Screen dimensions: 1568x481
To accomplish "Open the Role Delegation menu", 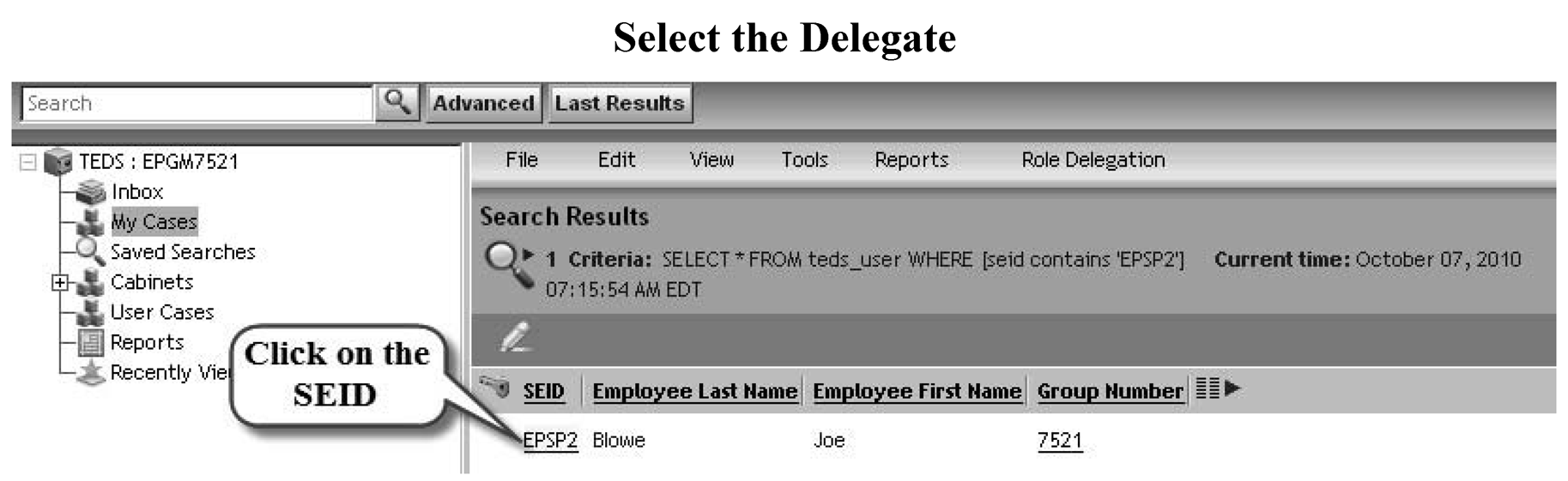I will tap(1093, 160).
